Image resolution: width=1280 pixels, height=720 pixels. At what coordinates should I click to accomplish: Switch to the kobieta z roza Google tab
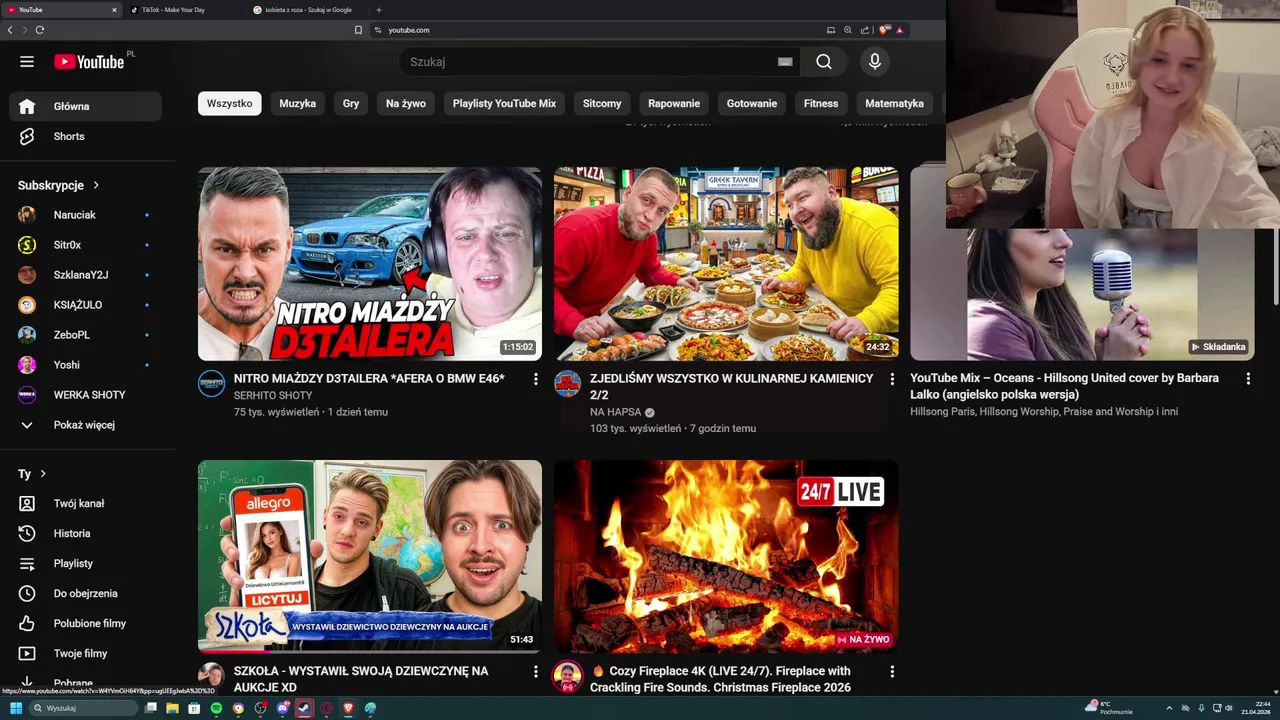click(308, 10)
